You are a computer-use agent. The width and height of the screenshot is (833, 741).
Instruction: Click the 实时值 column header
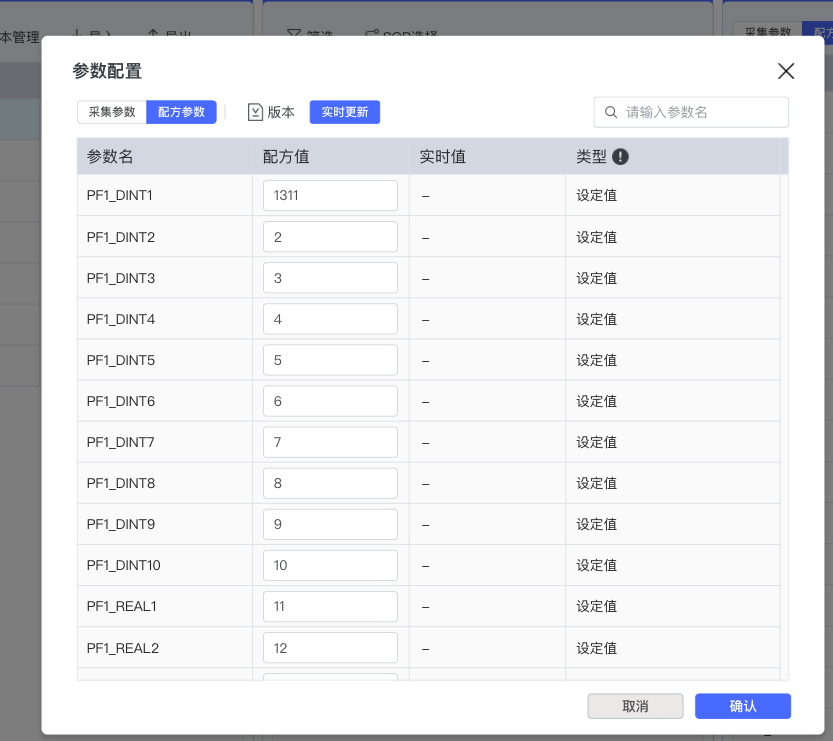[x=442, y=157]
